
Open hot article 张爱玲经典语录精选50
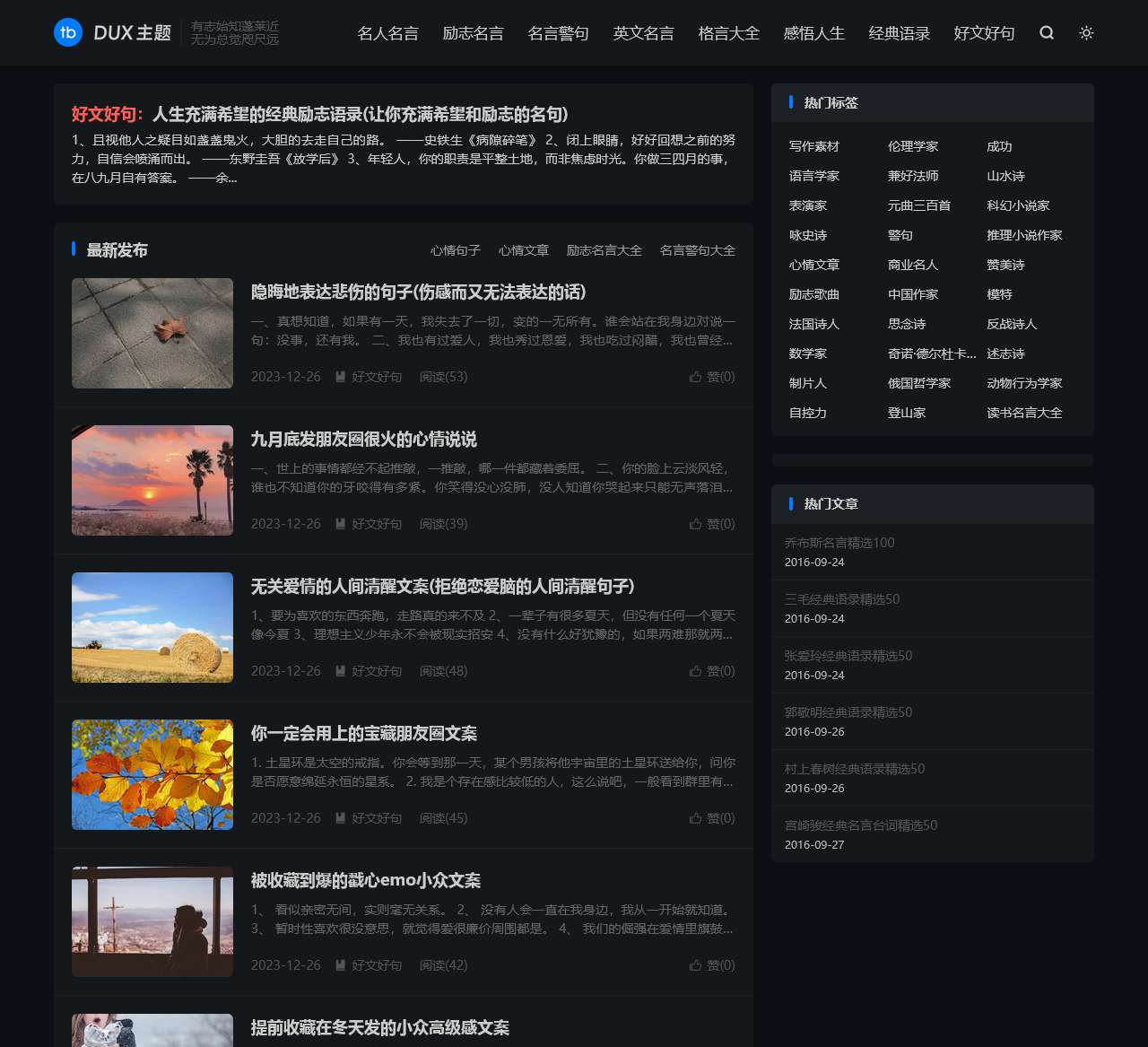coord(848,656)
